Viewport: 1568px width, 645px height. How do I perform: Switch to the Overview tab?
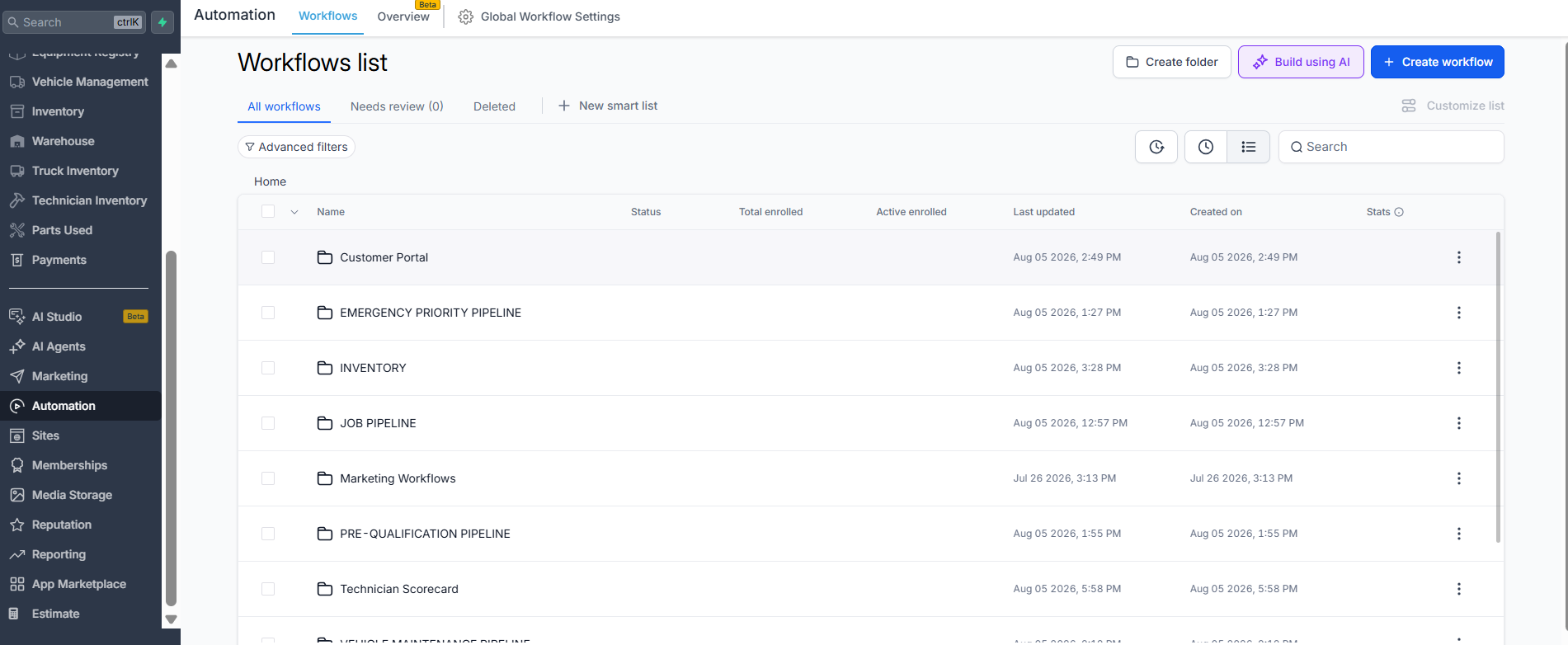(x=403, y=16)
